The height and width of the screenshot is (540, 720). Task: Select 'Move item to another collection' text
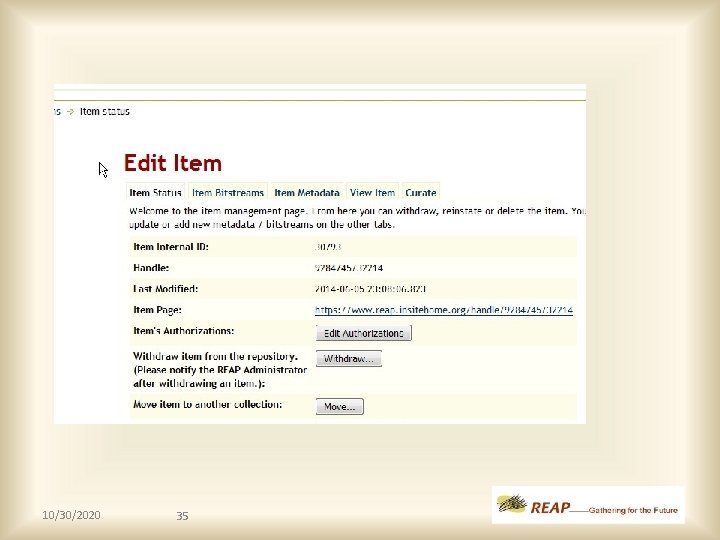point(208,405)
